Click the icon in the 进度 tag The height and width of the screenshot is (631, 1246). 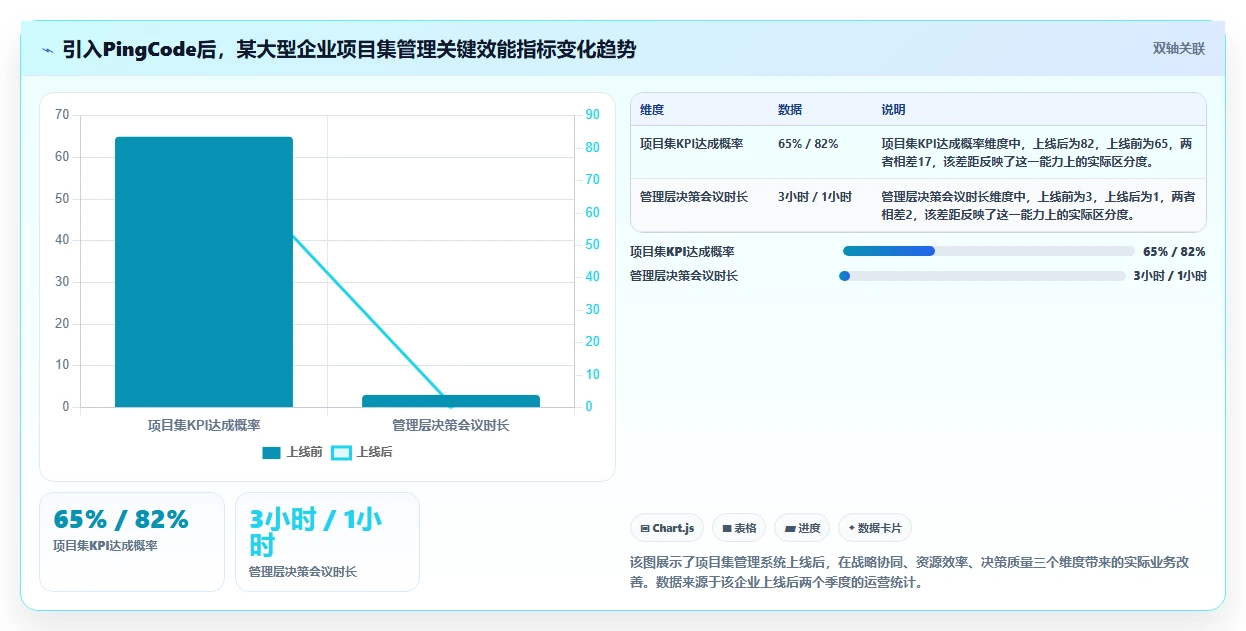(790, 528)
